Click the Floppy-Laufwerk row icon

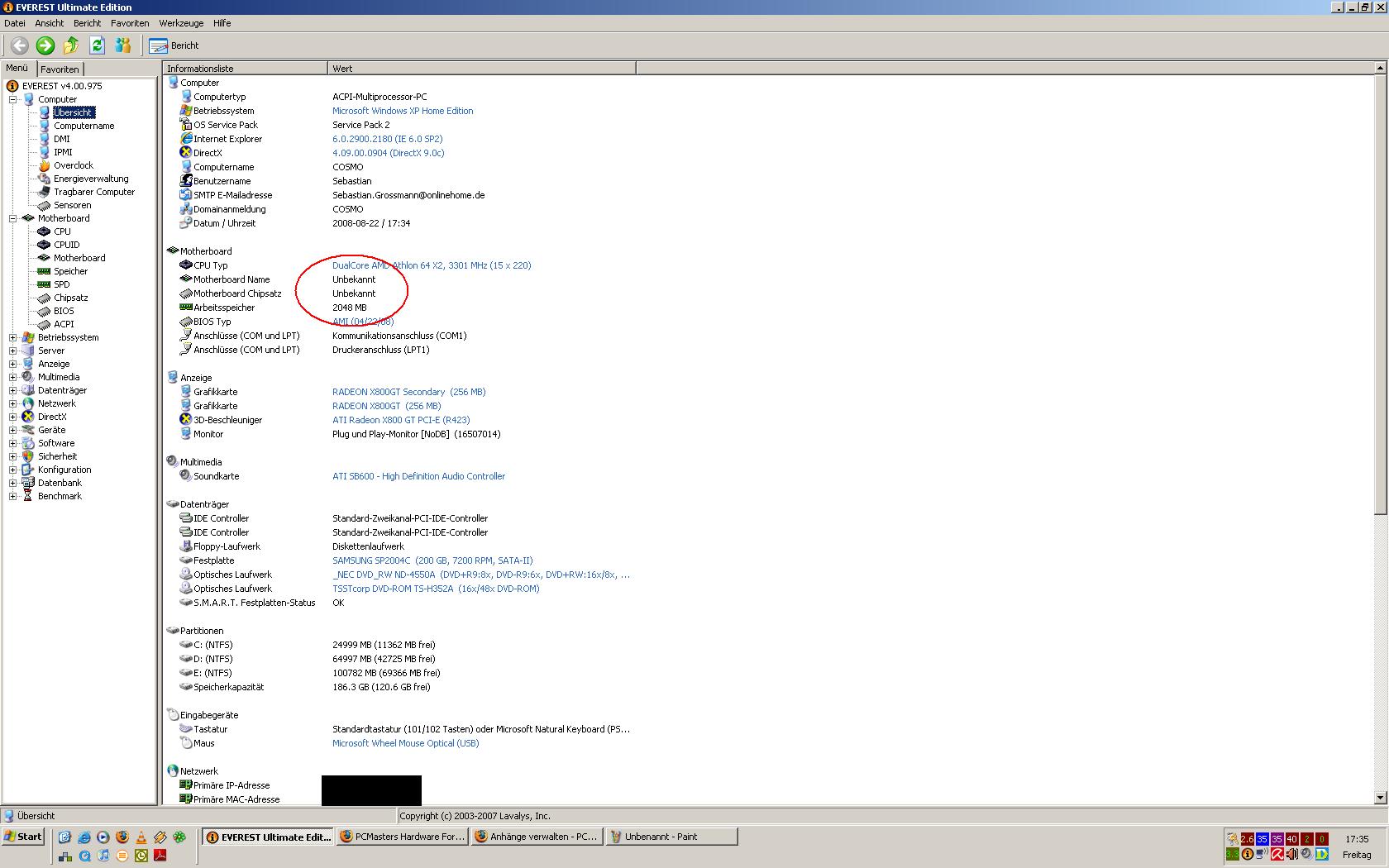click(186, 546)
